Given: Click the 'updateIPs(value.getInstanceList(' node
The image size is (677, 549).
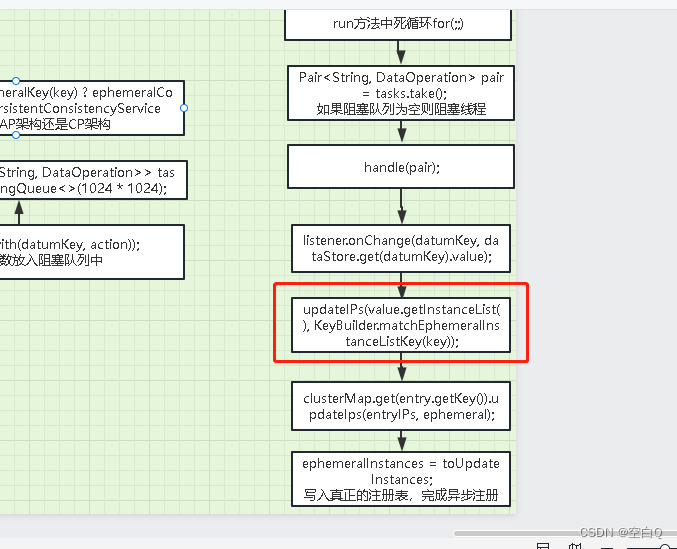Looking at the screenshot, I should pyautogui.click(x=401, y=325).
